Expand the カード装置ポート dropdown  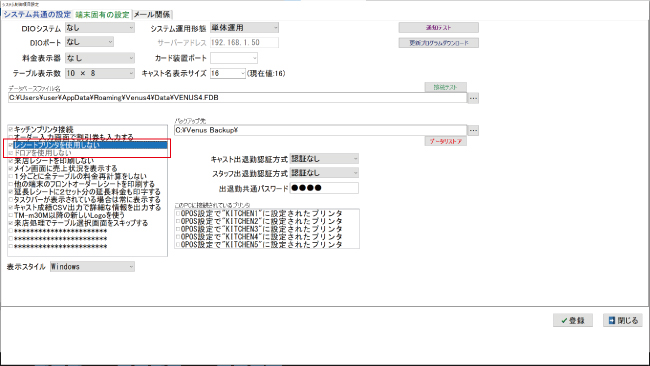pyautogui.click(x=234, y=58)
